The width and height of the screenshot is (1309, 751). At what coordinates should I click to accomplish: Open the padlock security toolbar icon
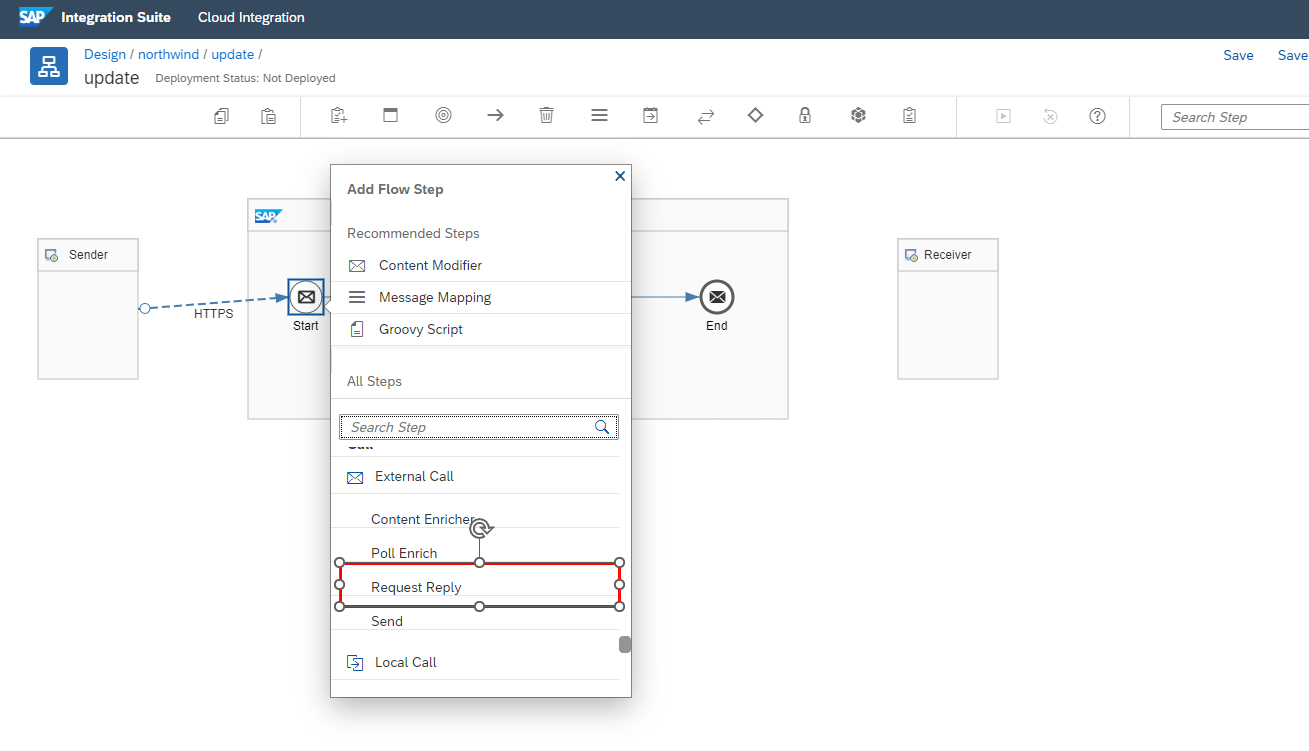(805, 115)
